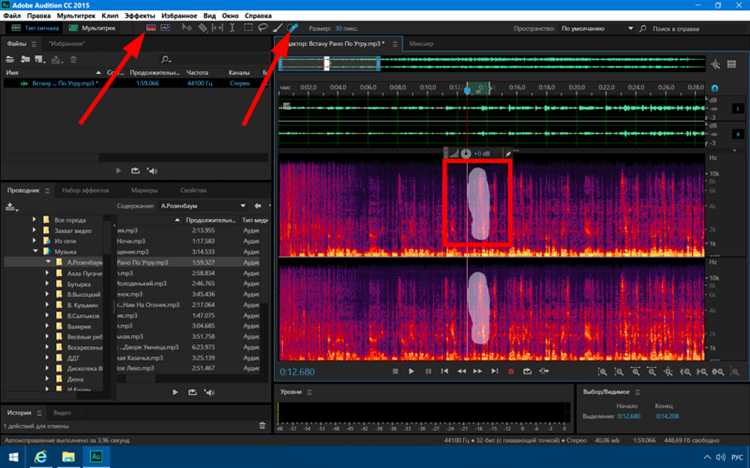Click the Fast Forward transport button
This screenshot has width=750, height=468.
pos(477,371)
